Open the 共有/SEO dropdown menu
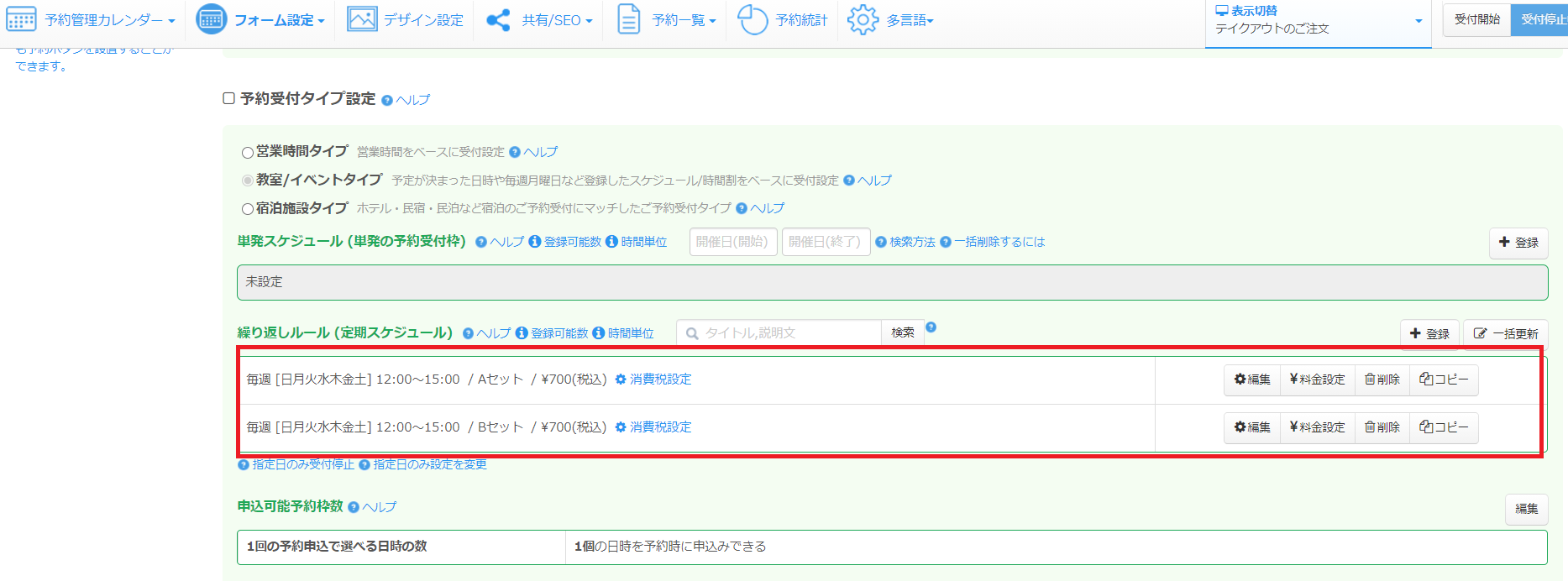Viewport: 1568px width, 581px height. click(x=557, y=20)
